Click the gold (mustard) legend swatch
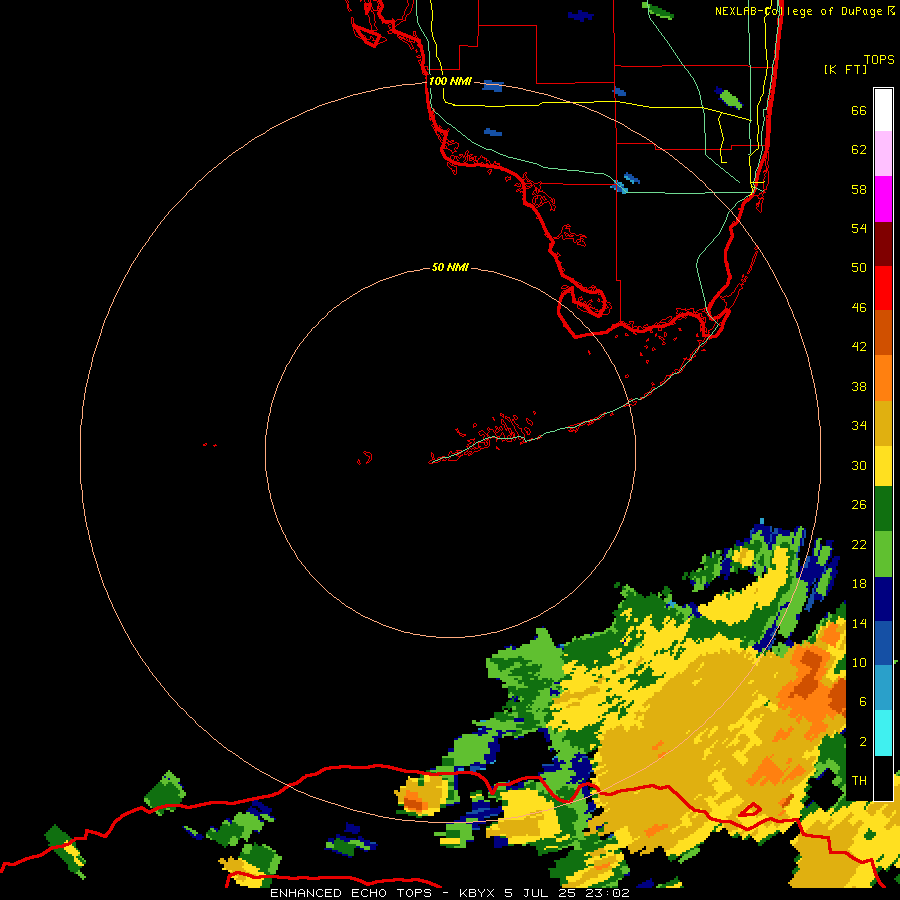Viewport: 900px width, 900px height. [x=883, y=423]
